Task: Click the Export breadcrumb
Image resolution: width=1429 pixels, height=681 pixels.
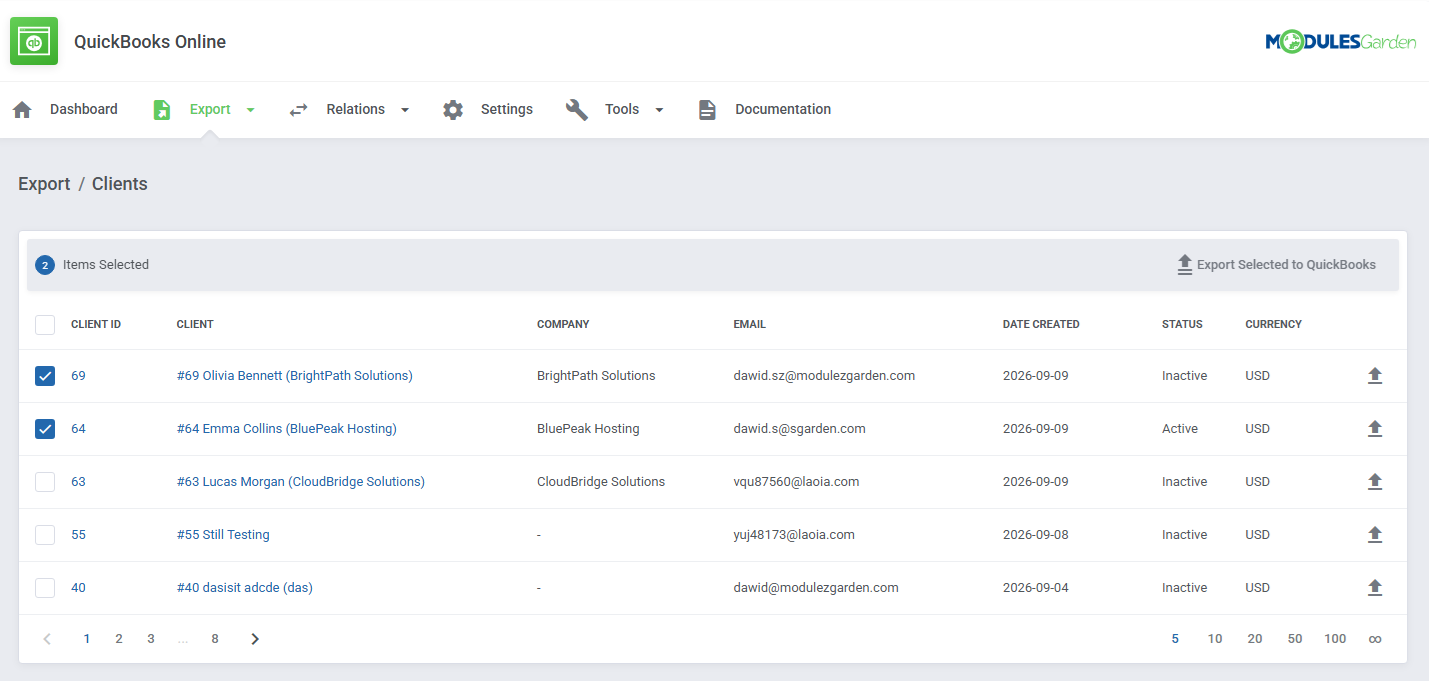Action: [x=44, y=184]
